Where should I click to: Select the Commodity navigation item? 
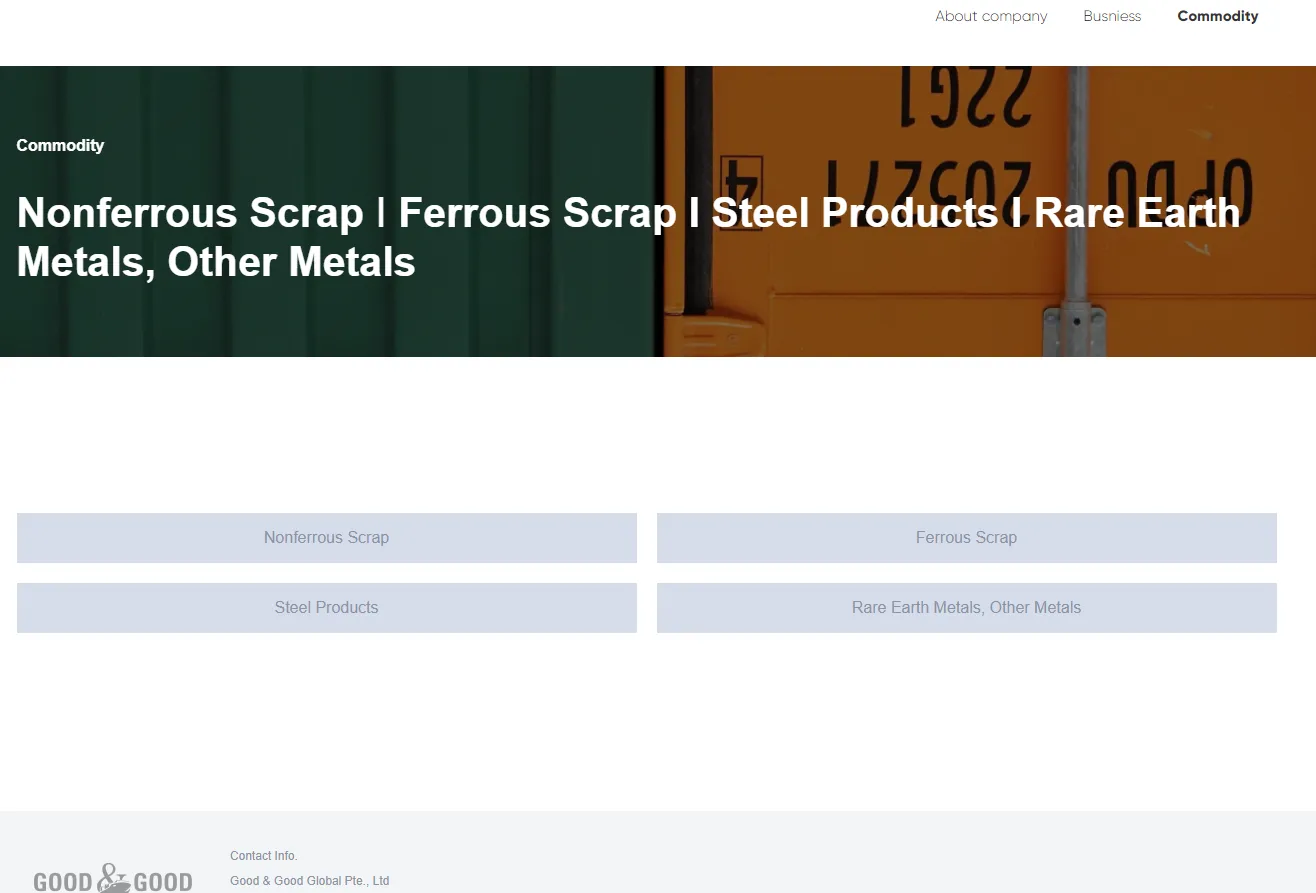(x=1218, y=16)
